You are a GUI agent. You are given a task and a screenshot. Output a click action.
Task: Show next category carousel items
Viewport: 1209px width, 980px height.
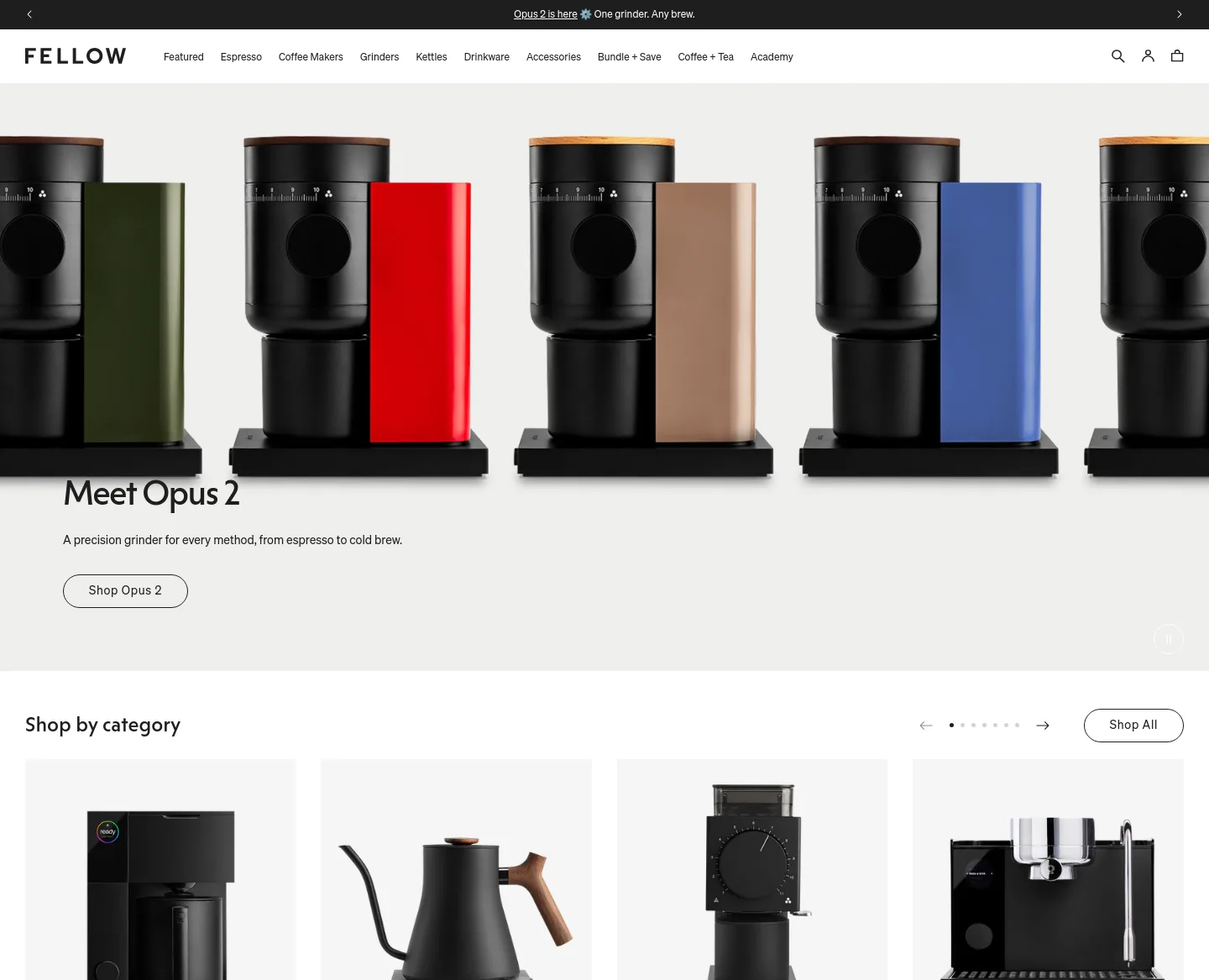1043,726
